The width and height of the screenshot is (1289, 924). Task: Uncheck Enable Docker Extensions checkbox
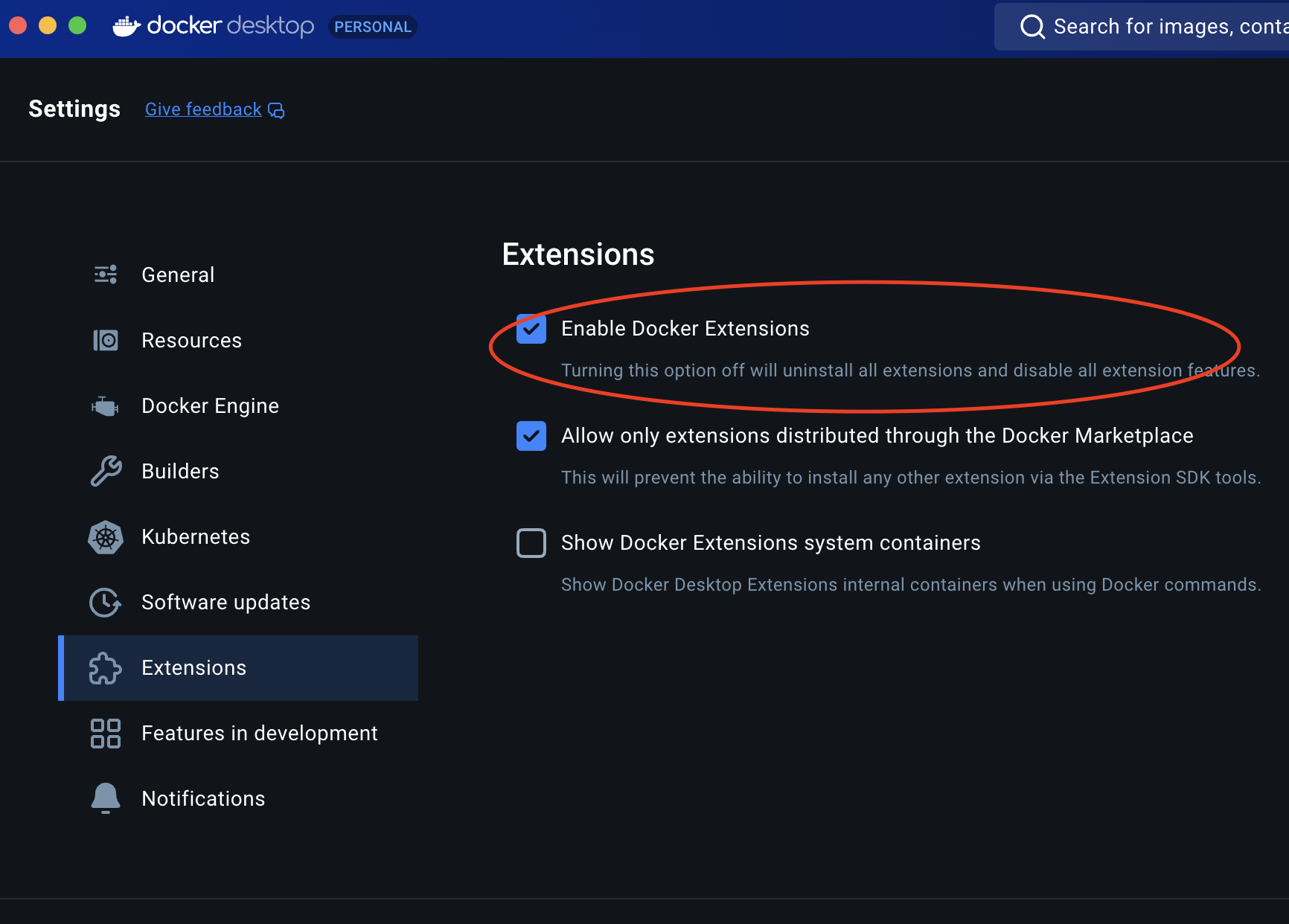(x=531, y=329)
